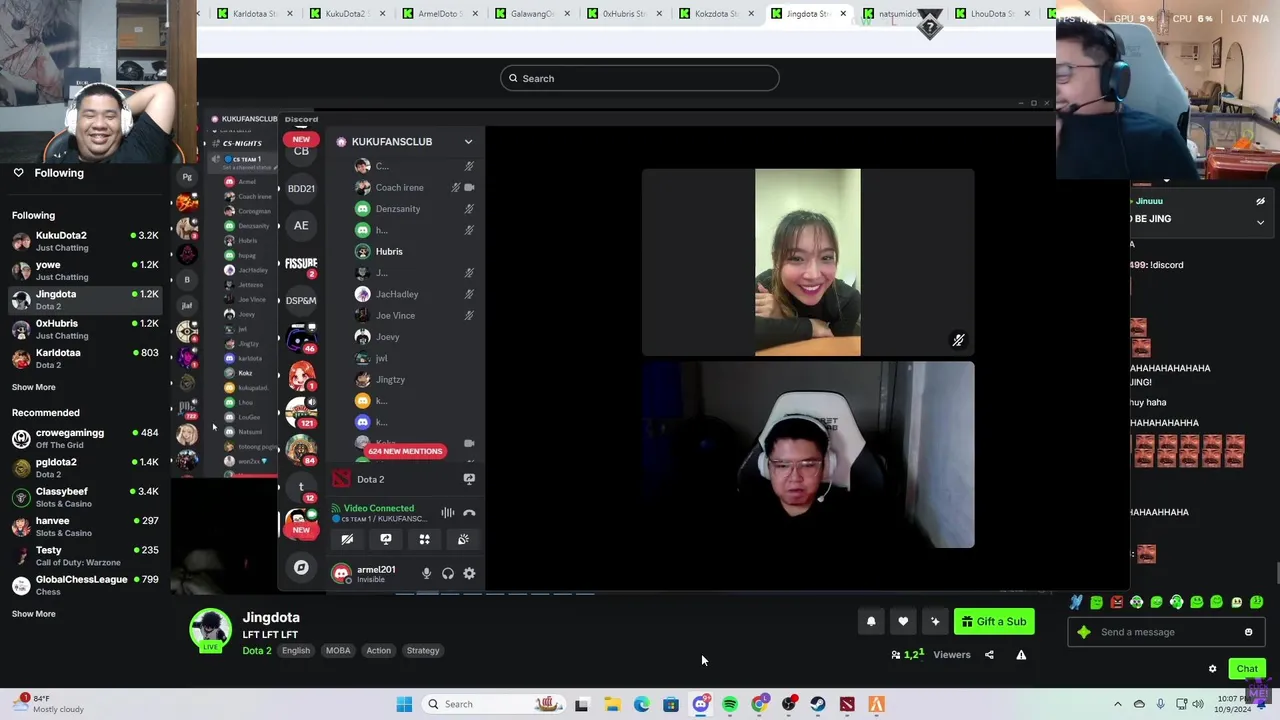Switch to LhouDota browser tab
The height and width of the screenshot is (720, 1280).
coord(993,14)
